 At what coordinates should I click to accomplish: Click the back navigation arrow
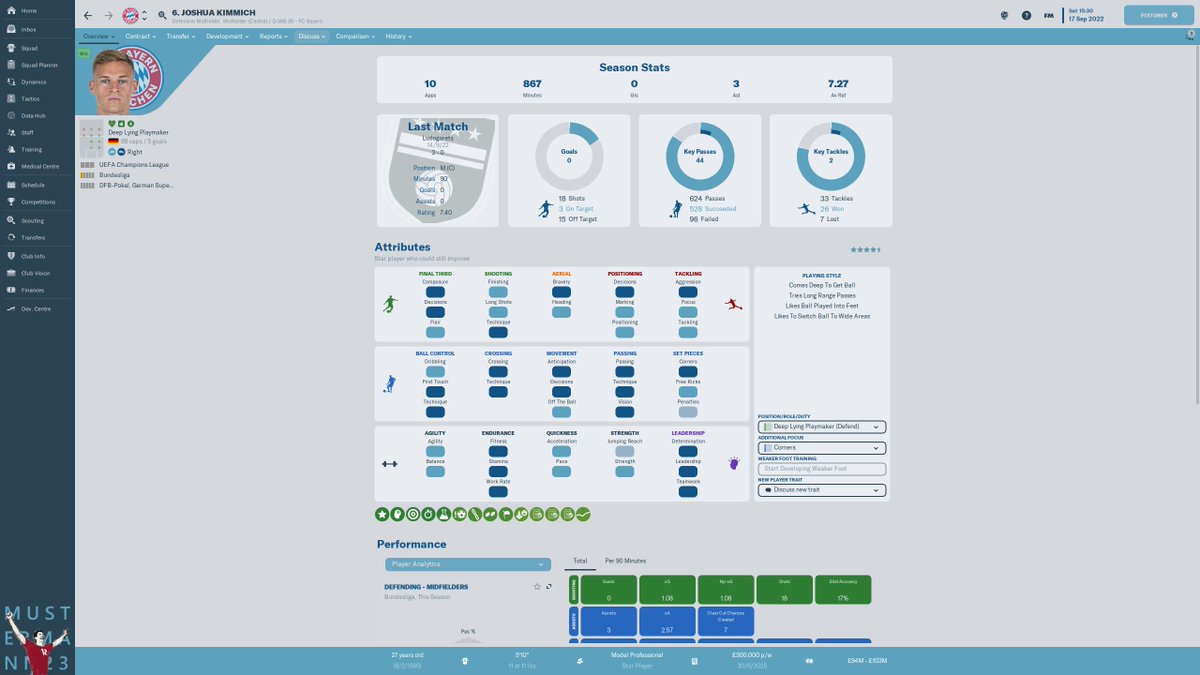coord(88,15)
